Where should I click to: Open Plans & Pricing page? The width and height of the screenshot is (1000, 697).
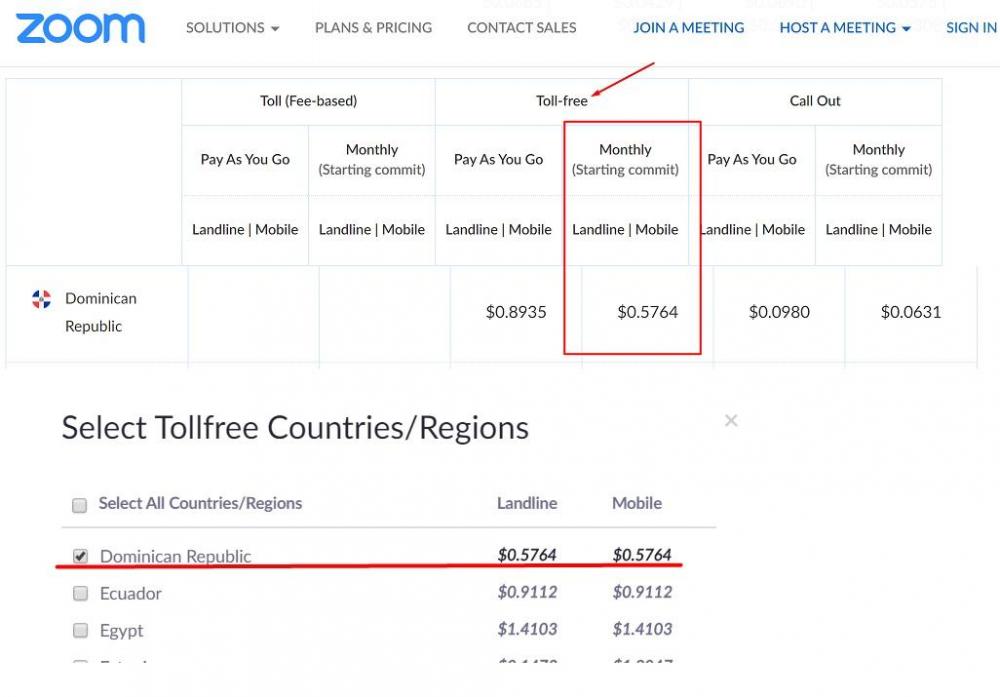tap(373, 28)
